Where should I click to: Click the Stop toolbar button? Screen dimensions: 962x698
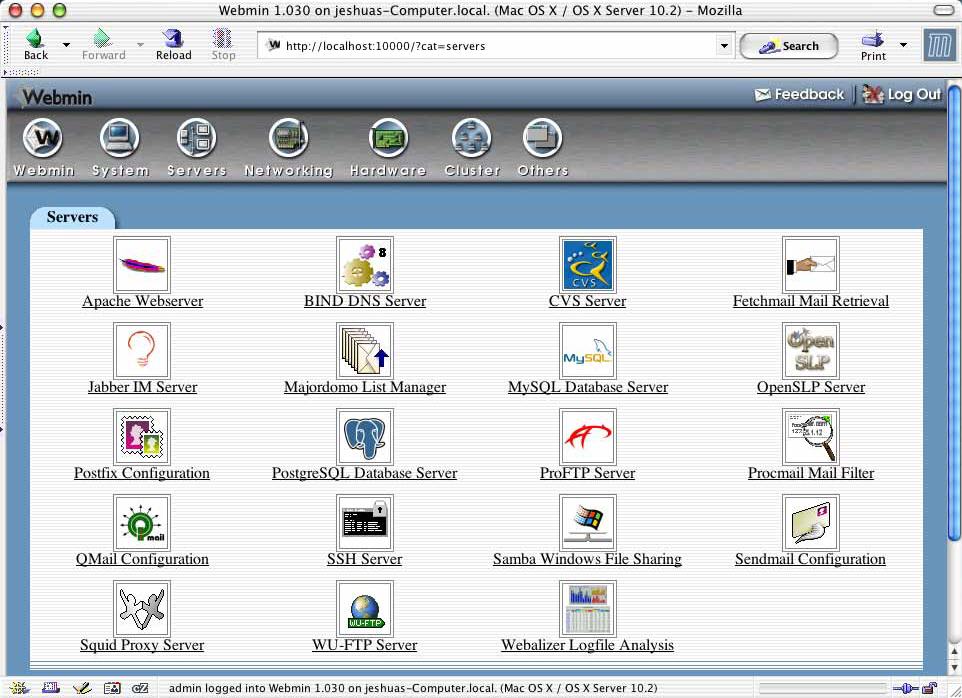(223, 45)
